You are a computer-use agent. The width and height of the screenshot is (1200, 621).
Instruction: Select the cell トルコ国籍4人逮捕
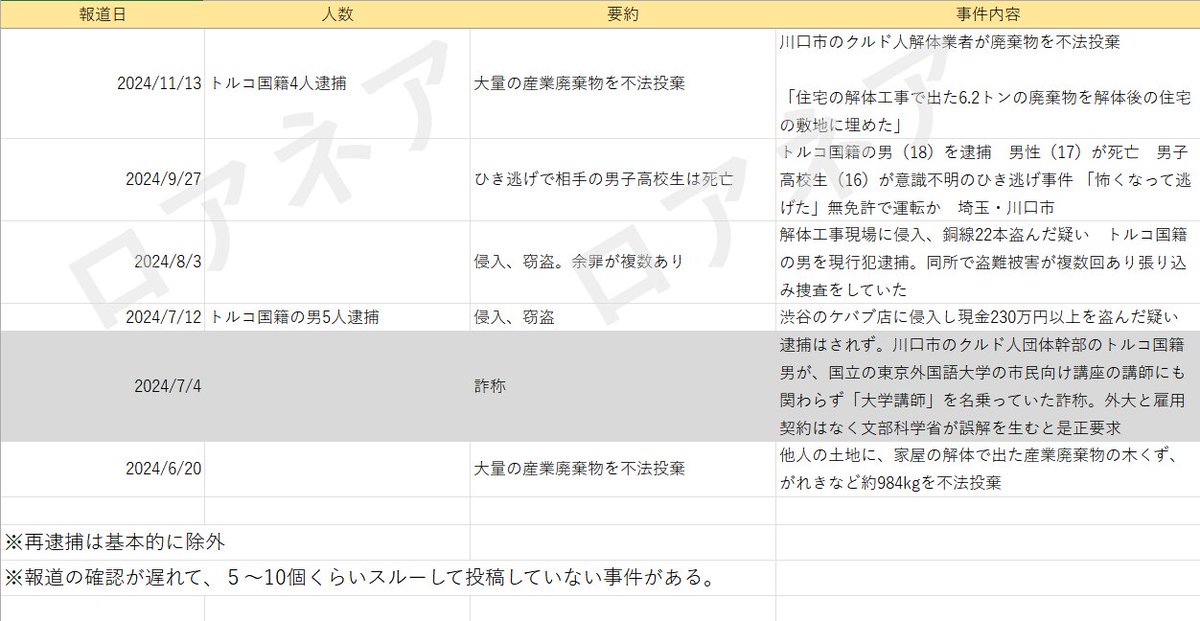pos(337,84)
